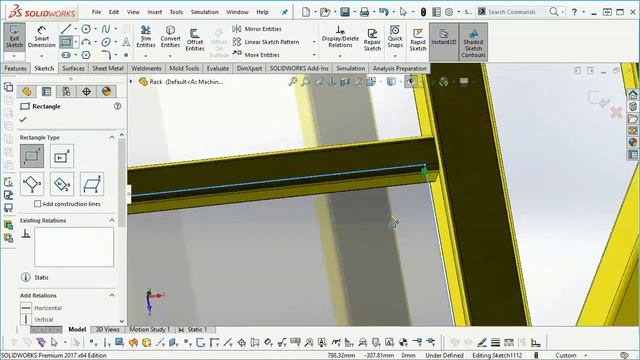Screen dimensions: 640x360
Task: Expand the Rack design tree flyout
Action: 131,82
